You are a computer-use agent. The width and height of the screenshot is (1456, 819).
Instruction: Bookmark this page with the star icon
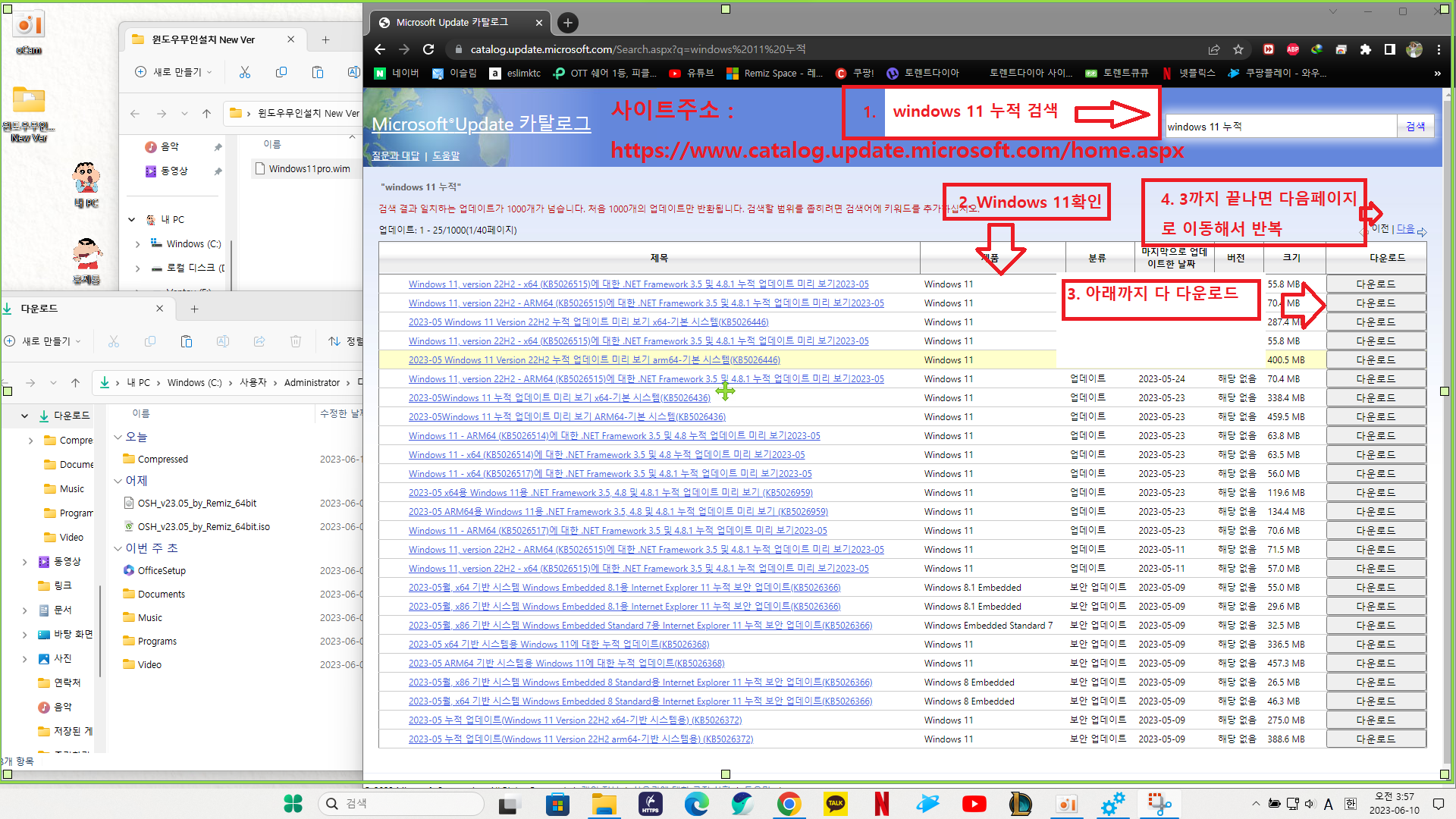1238,49
